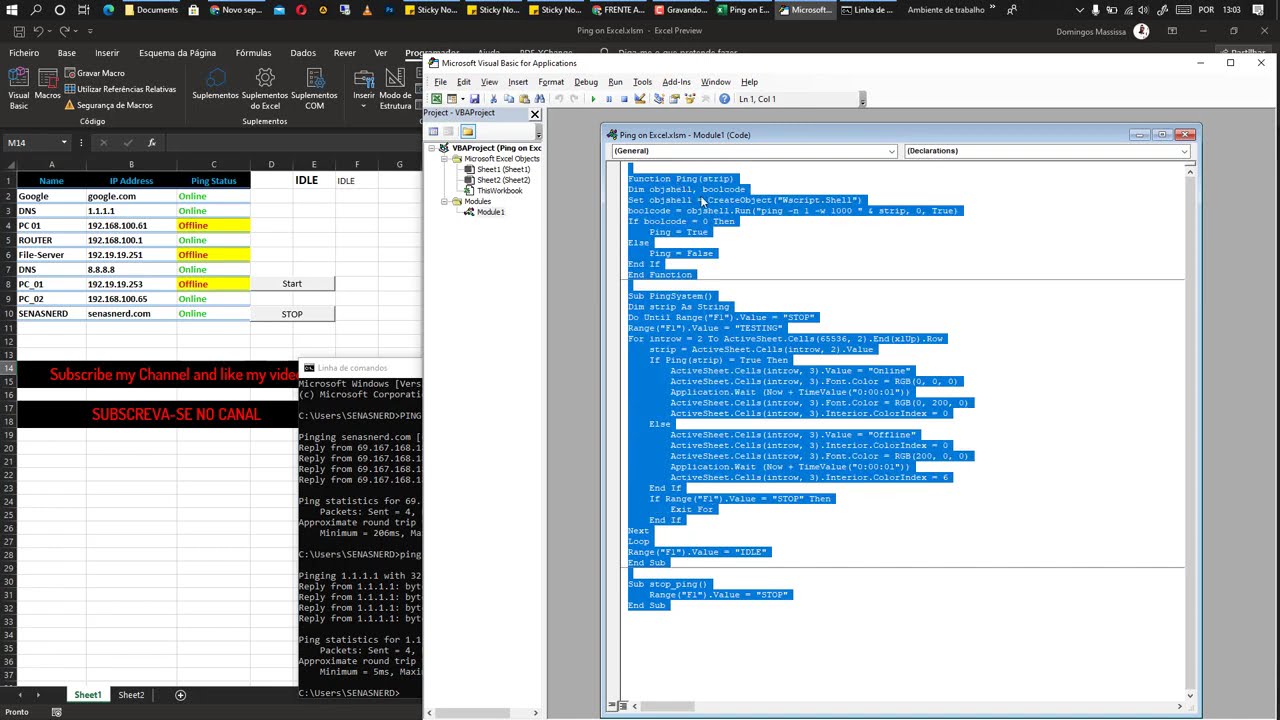Viewport: 1280px width, 720px height.
Task: Click Gravar Macro in Excel ribbon
Action: [95, 73]
